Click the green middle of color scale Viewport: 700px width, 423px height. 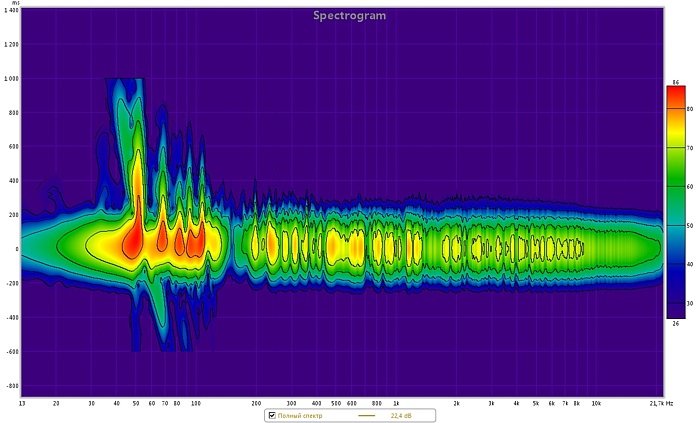pyautogui.click(x=675, y=190)
